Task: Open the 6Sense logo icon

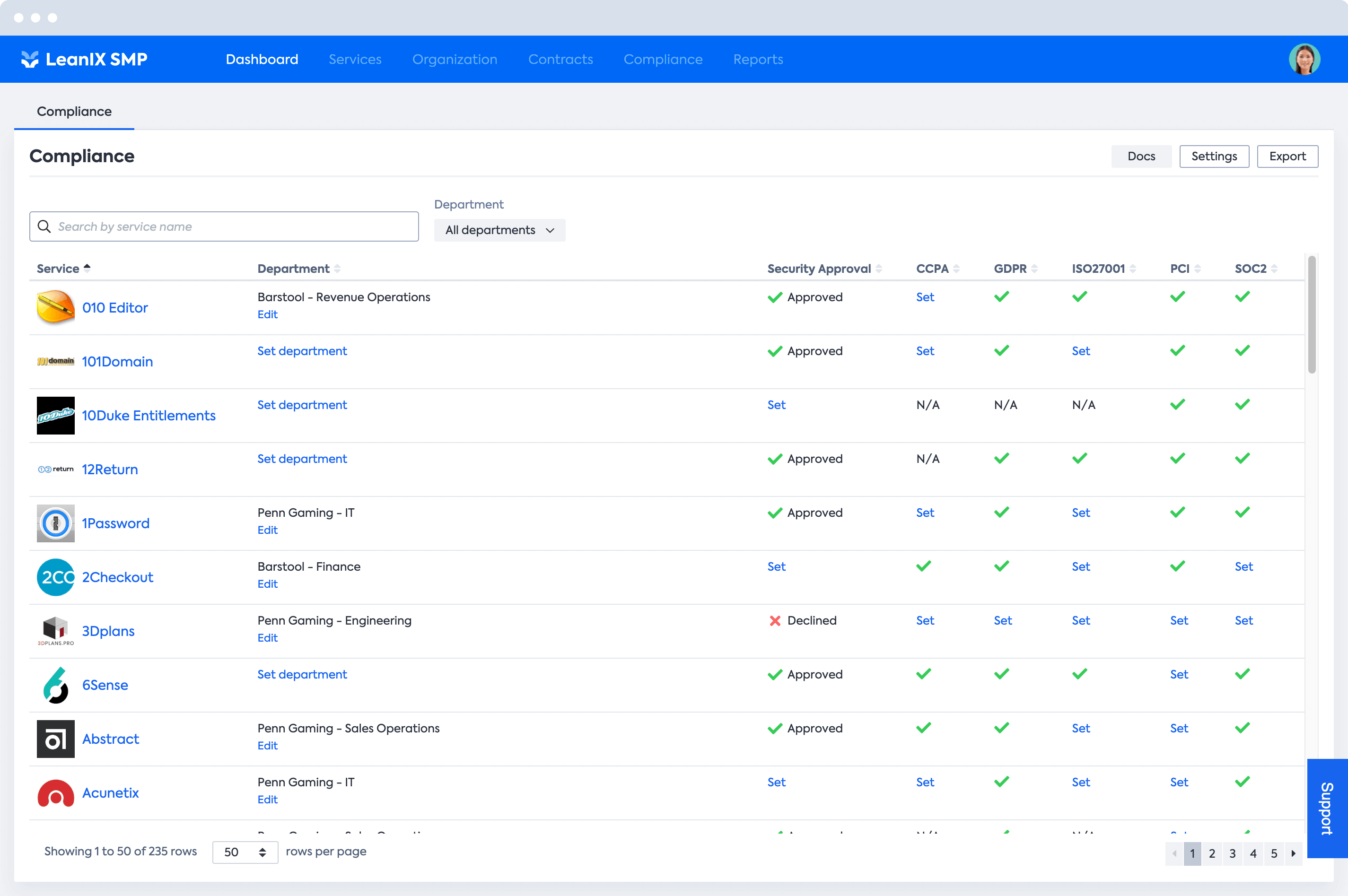Action: click(55, 685)
